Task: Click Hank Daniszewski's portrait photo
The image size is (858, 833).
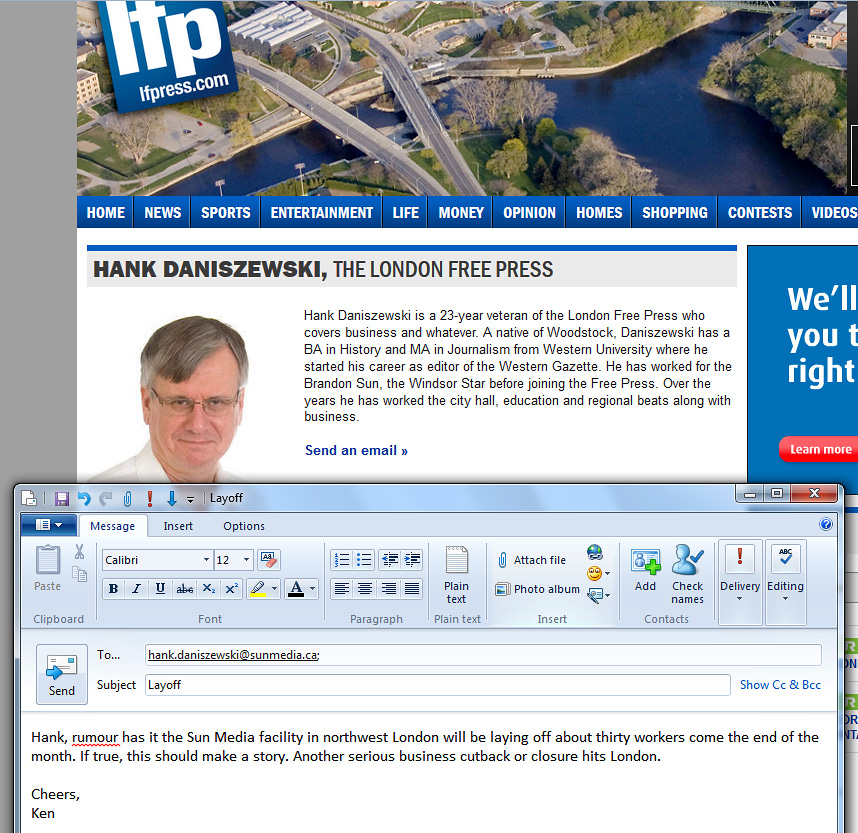Action: [192, 398]
